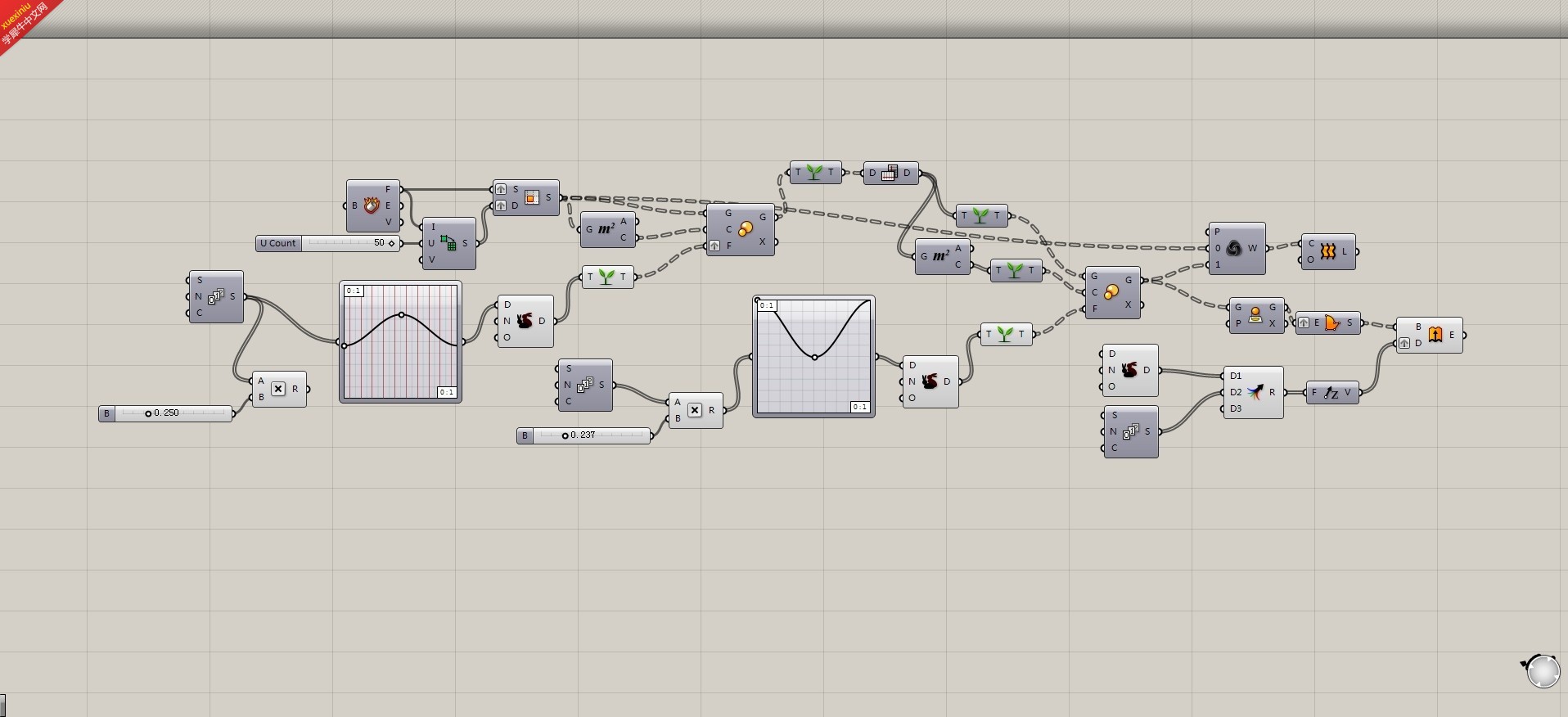Click the Weave swirl icon component
The width and height of the screenshot is (1568, 717).
tap(1237, 248)
